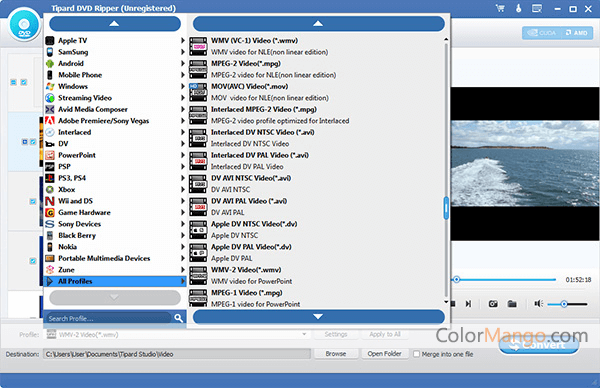600x388 pixels.
Task: Click the Samsung device icon
Action: [x=50, y=52]
